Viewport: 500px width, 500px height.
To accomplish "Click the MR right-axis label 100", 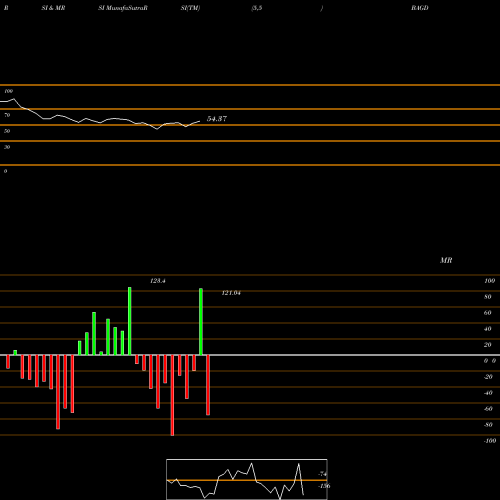I will pos(489,281).
